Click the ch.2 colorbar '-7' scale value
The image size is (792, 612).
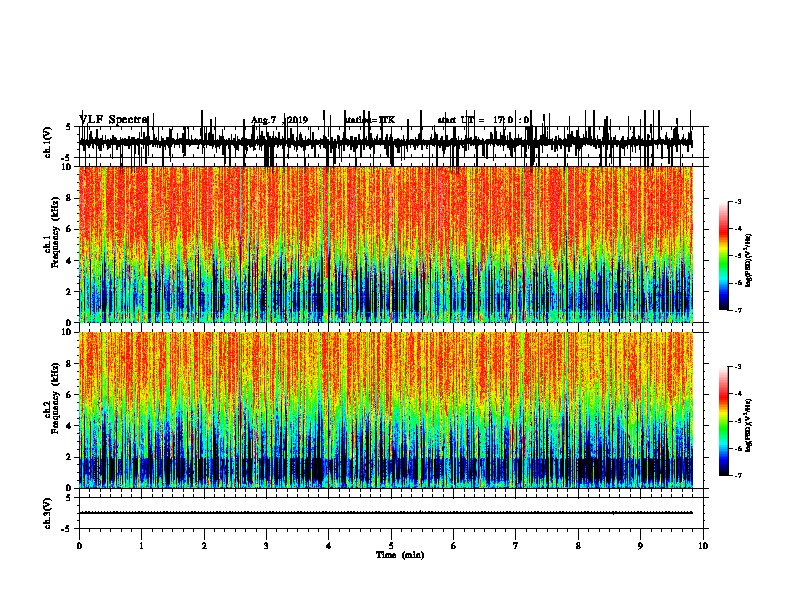pyautogui.click(x=738, y=475)
